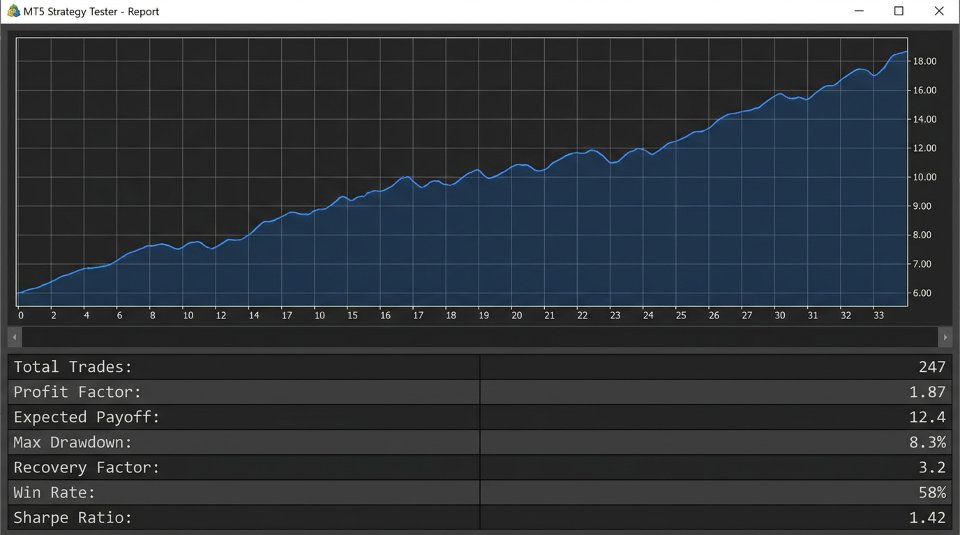Select the Sharpe Ratio row
This screenshot has width=960, height=535.
[x=480, y=517]
